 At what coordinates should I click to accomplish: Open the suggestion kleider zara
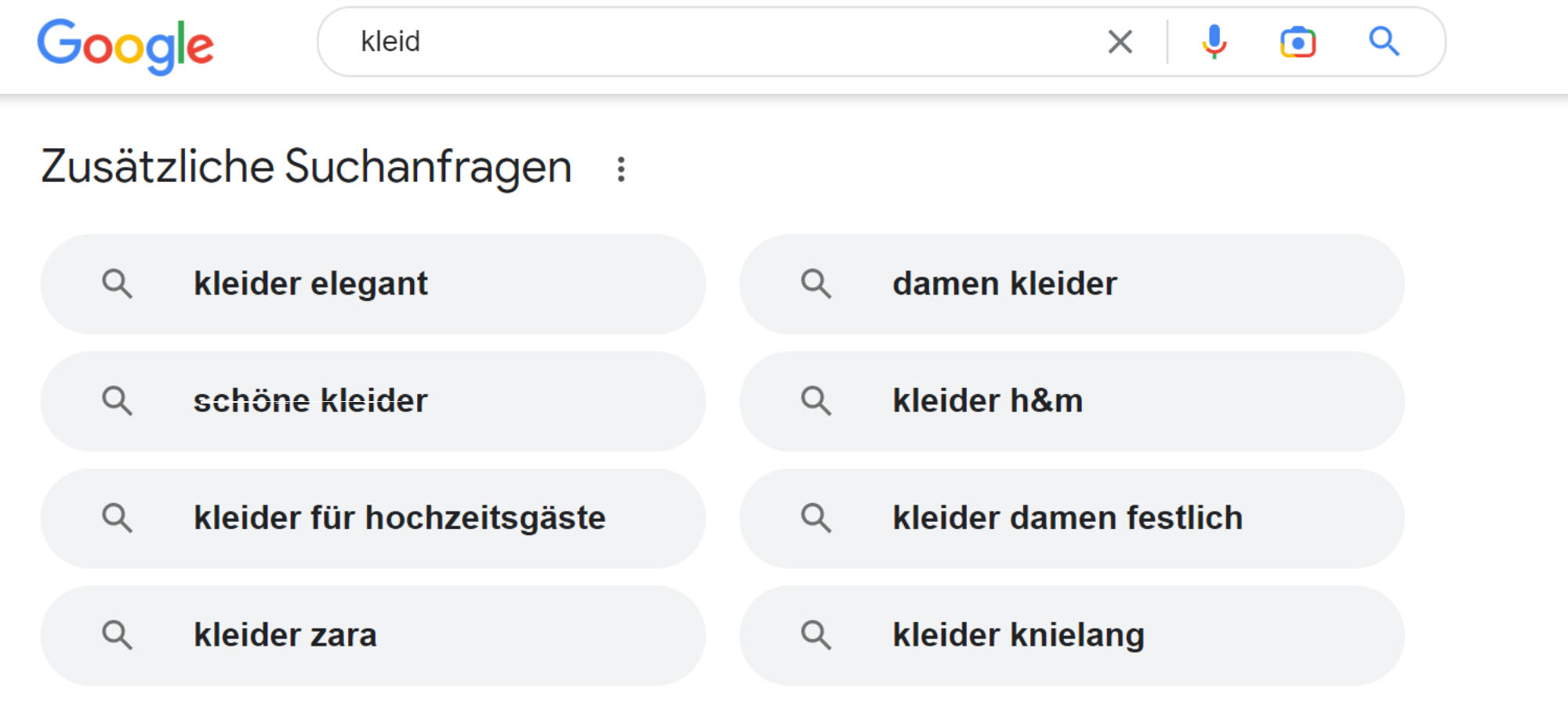pos(285,635)
